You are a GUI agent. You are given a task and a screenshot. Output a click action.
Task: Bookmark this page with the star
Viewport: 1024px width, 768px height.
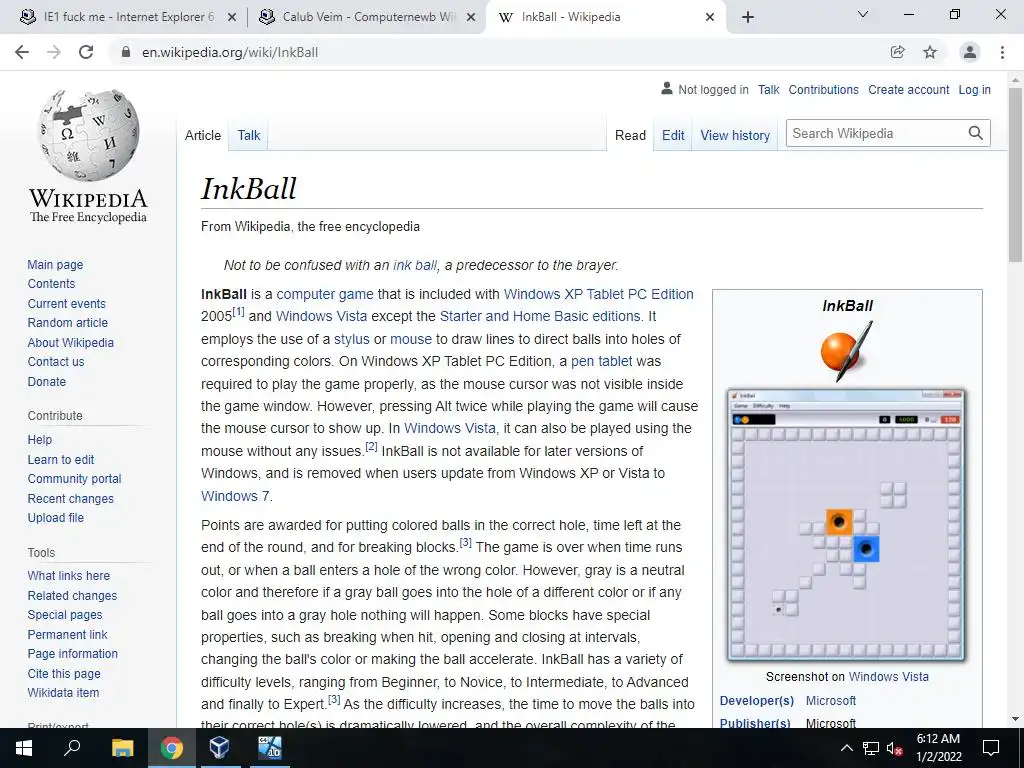pos(930,52)
